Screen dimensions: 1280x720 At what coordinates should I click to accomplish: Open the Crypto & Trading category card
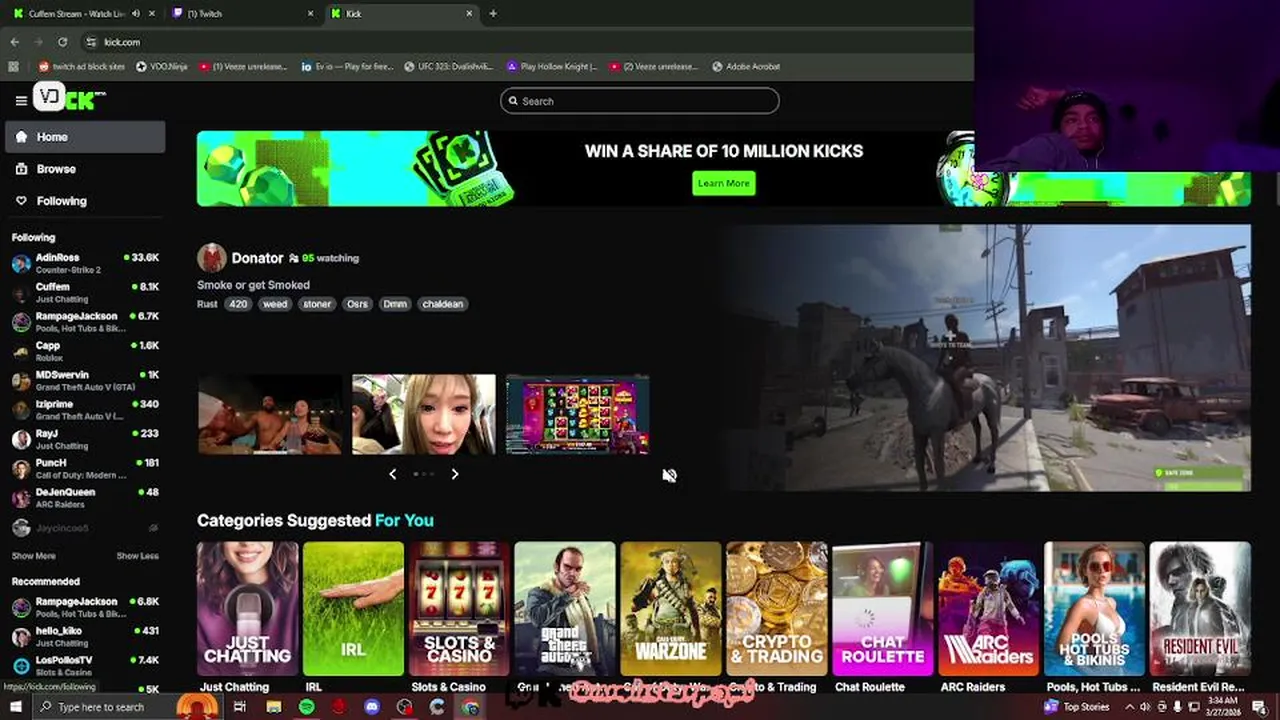[777, 609]
